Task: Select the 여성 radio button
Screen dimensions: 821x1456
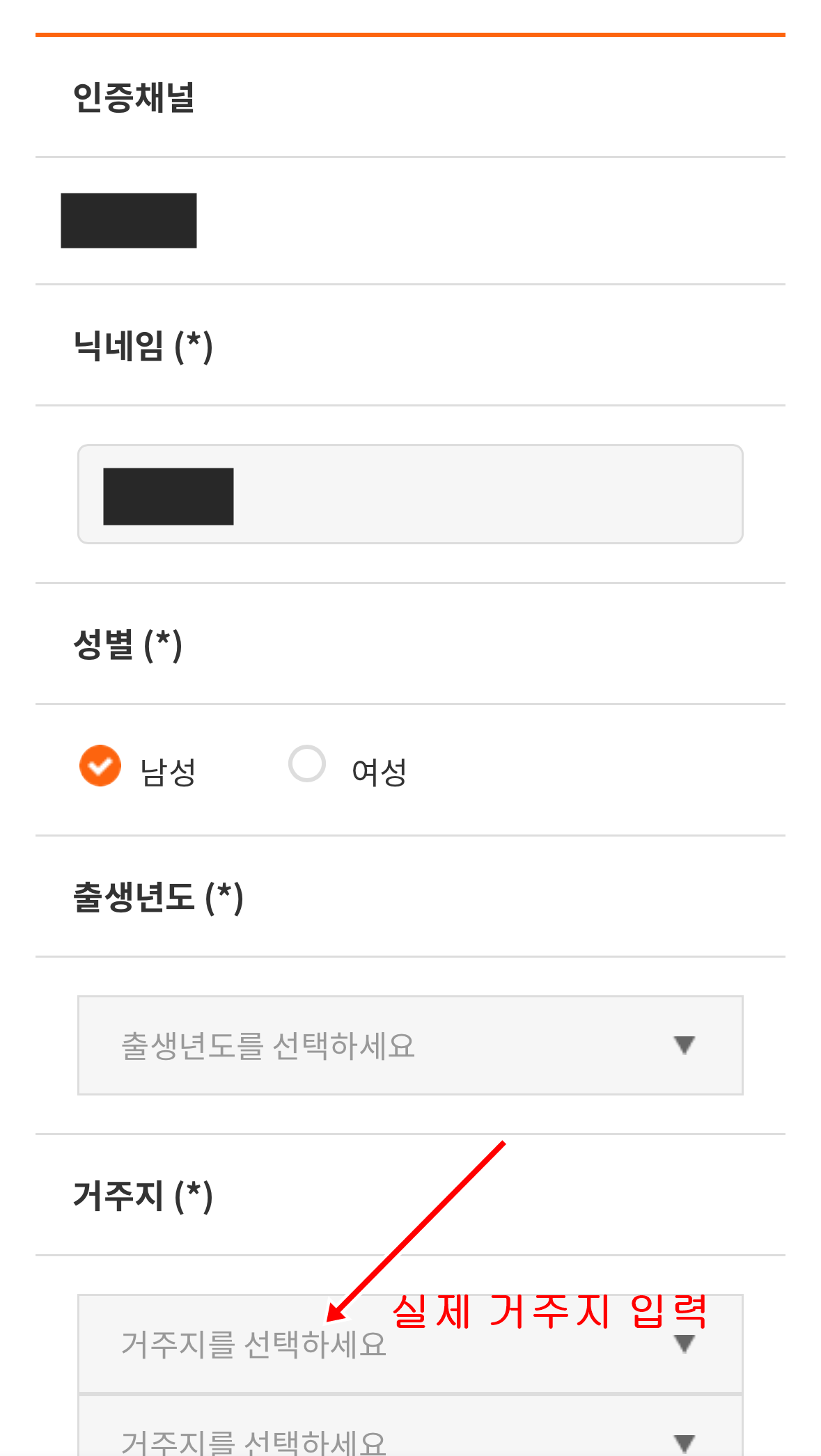Action: [306, 763]
